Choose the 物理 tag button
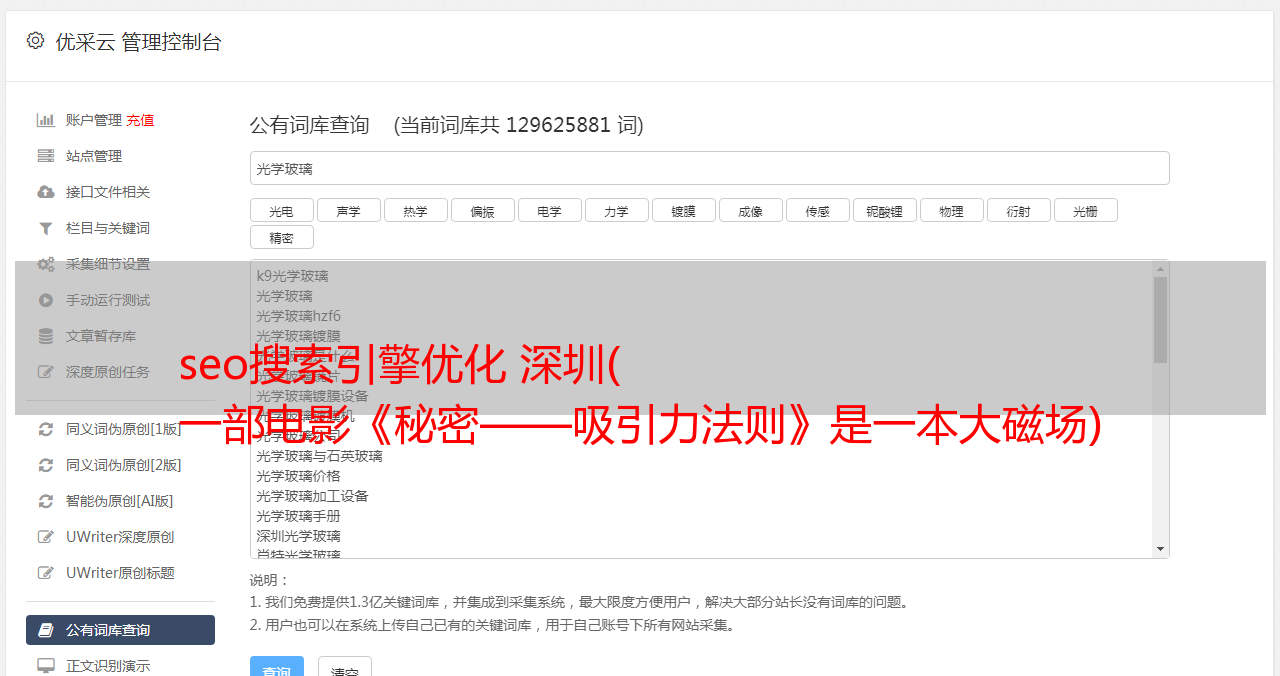This screenshot has height=676, width=1280. coord(951,210)
